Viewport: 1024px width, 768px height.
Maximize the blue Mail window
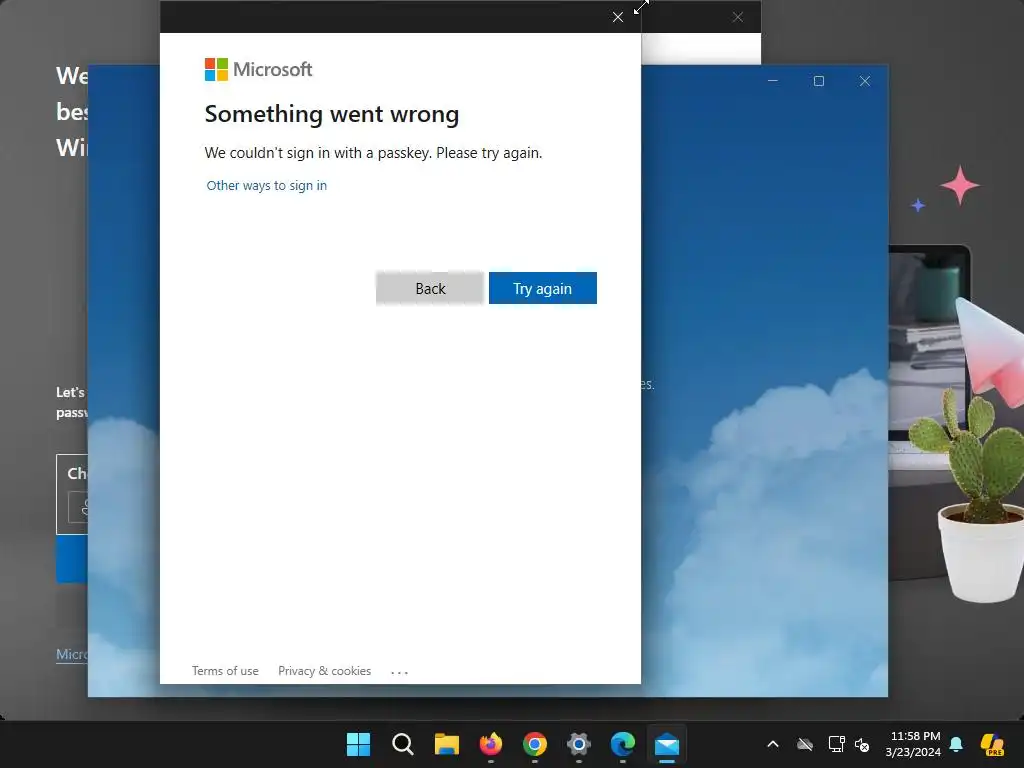click(x=818, y=81)
